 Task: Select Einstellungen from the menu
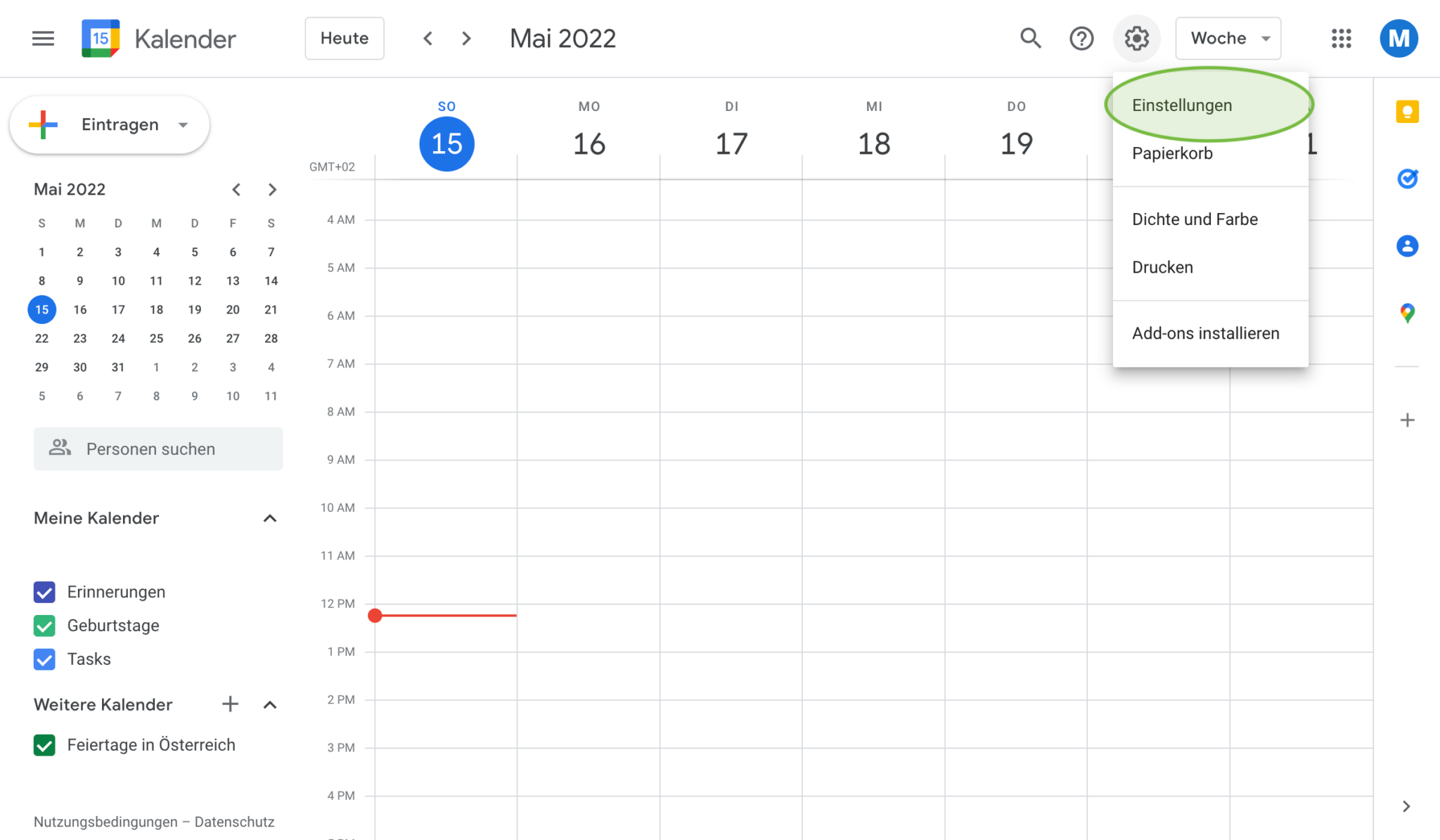click(1210, 105)
